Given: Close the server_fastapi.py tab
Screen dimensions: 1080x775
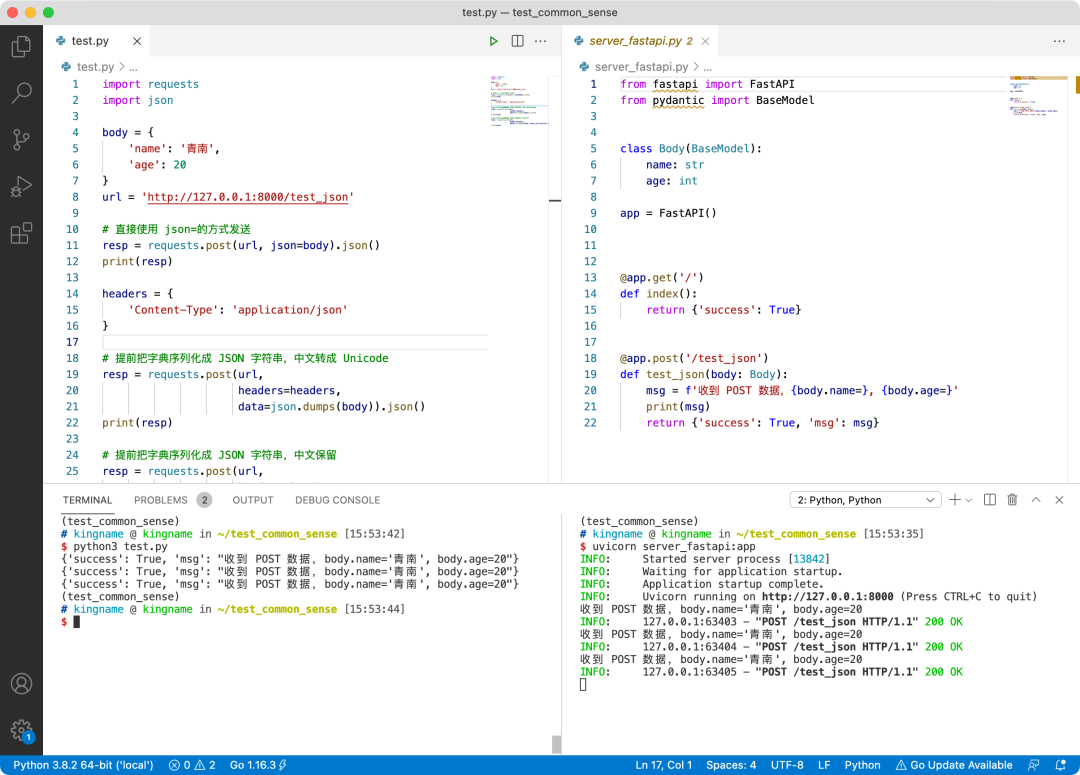Looking at the screenshot, I should pyautogui.click(x=705, y=41).
